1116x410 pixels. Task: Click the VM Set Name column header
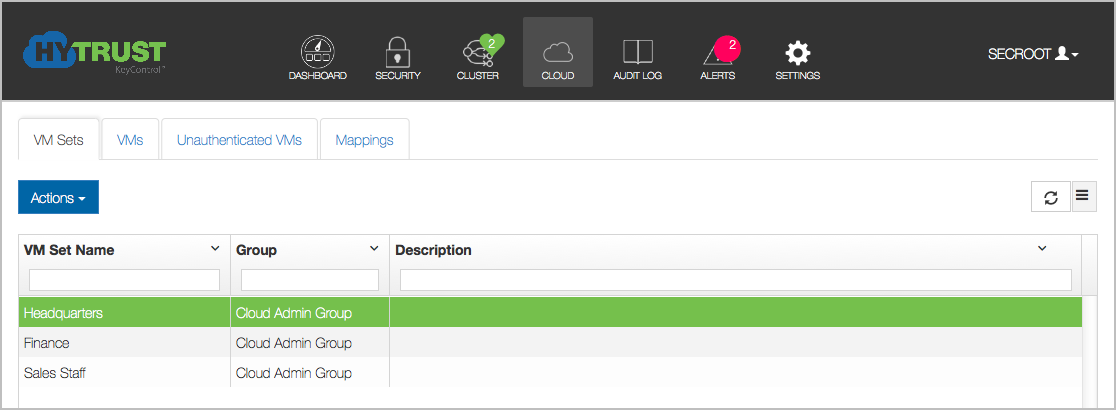[x=69, y=250]
